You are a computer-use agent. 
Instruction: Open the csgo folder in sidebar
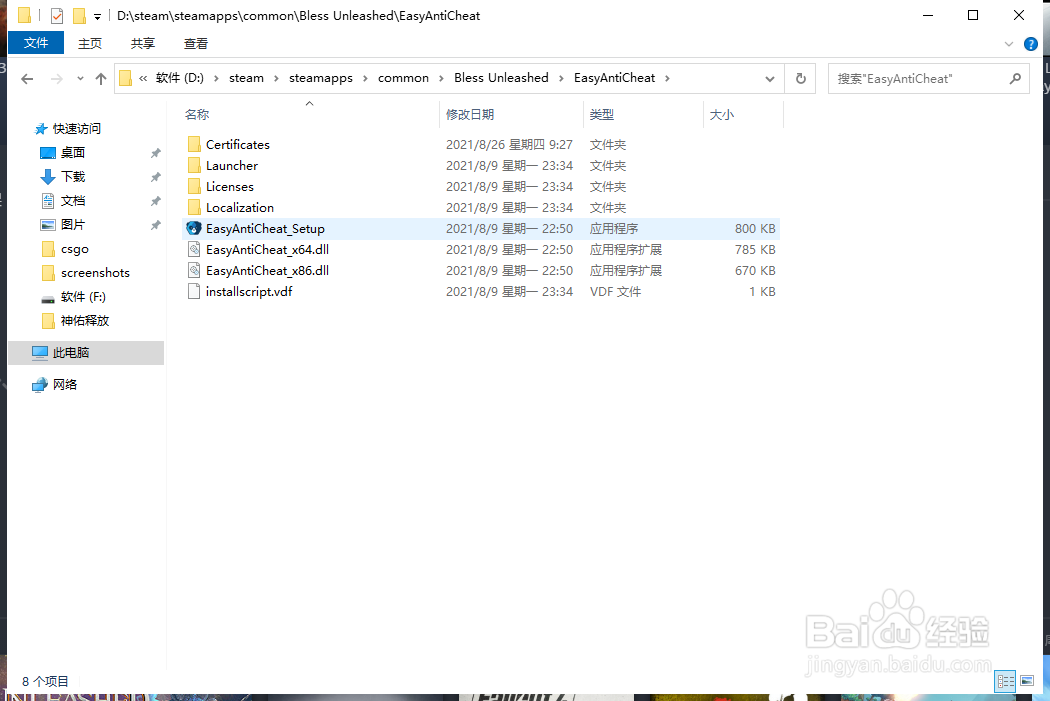click(74, 249)
